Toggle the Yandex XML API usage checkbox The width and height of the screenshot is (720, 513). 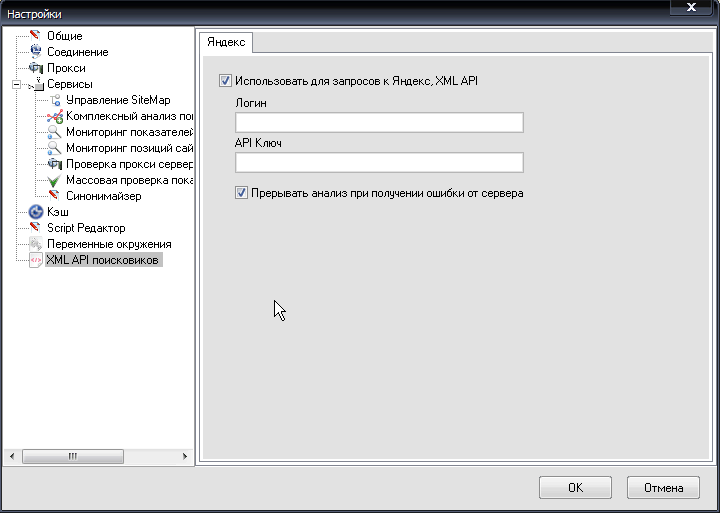pyautogui.click(x=225, y=81)
